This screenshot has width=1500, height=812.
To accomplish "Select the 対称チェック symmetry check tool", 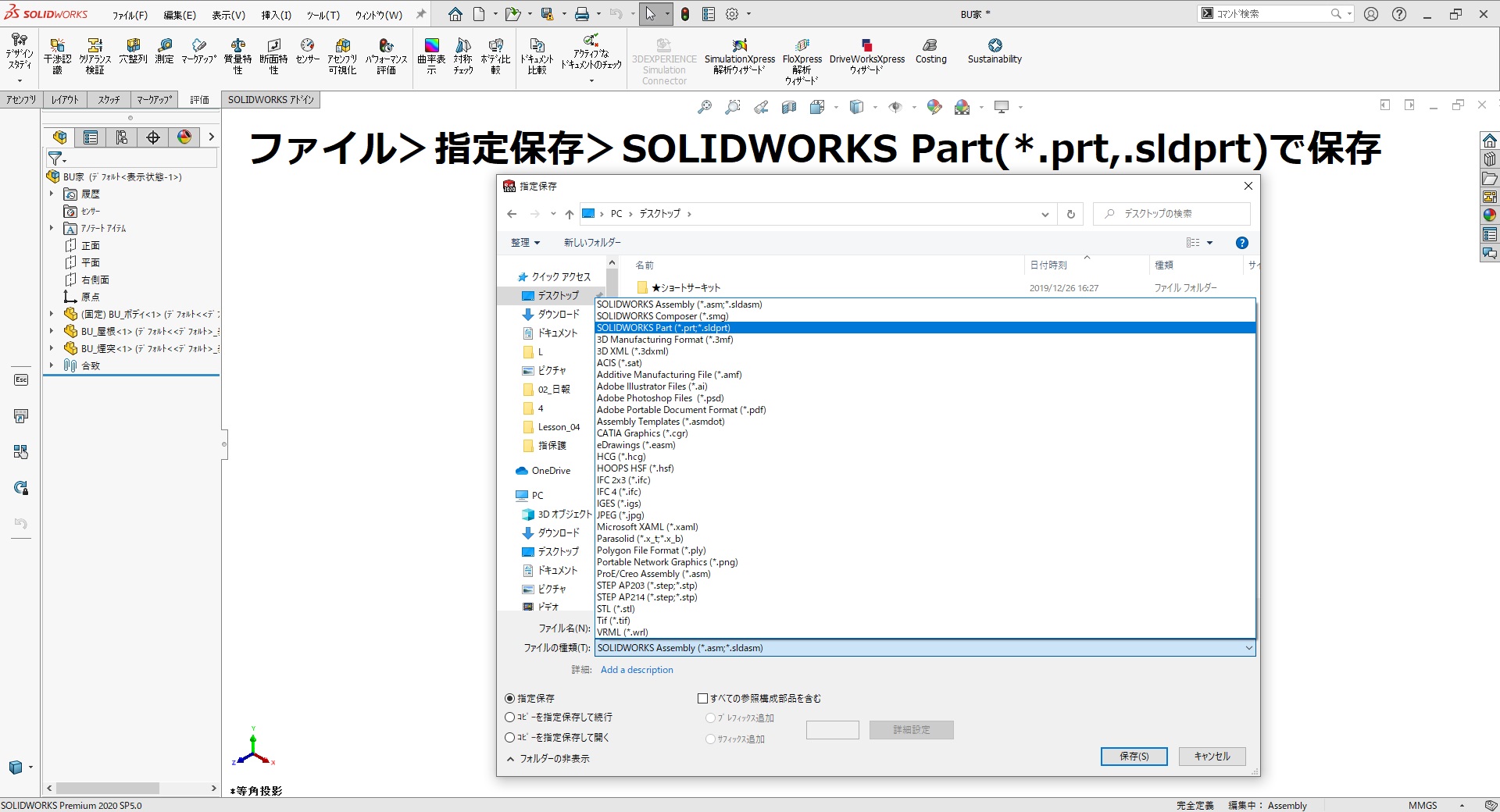I will click(462, 55).
